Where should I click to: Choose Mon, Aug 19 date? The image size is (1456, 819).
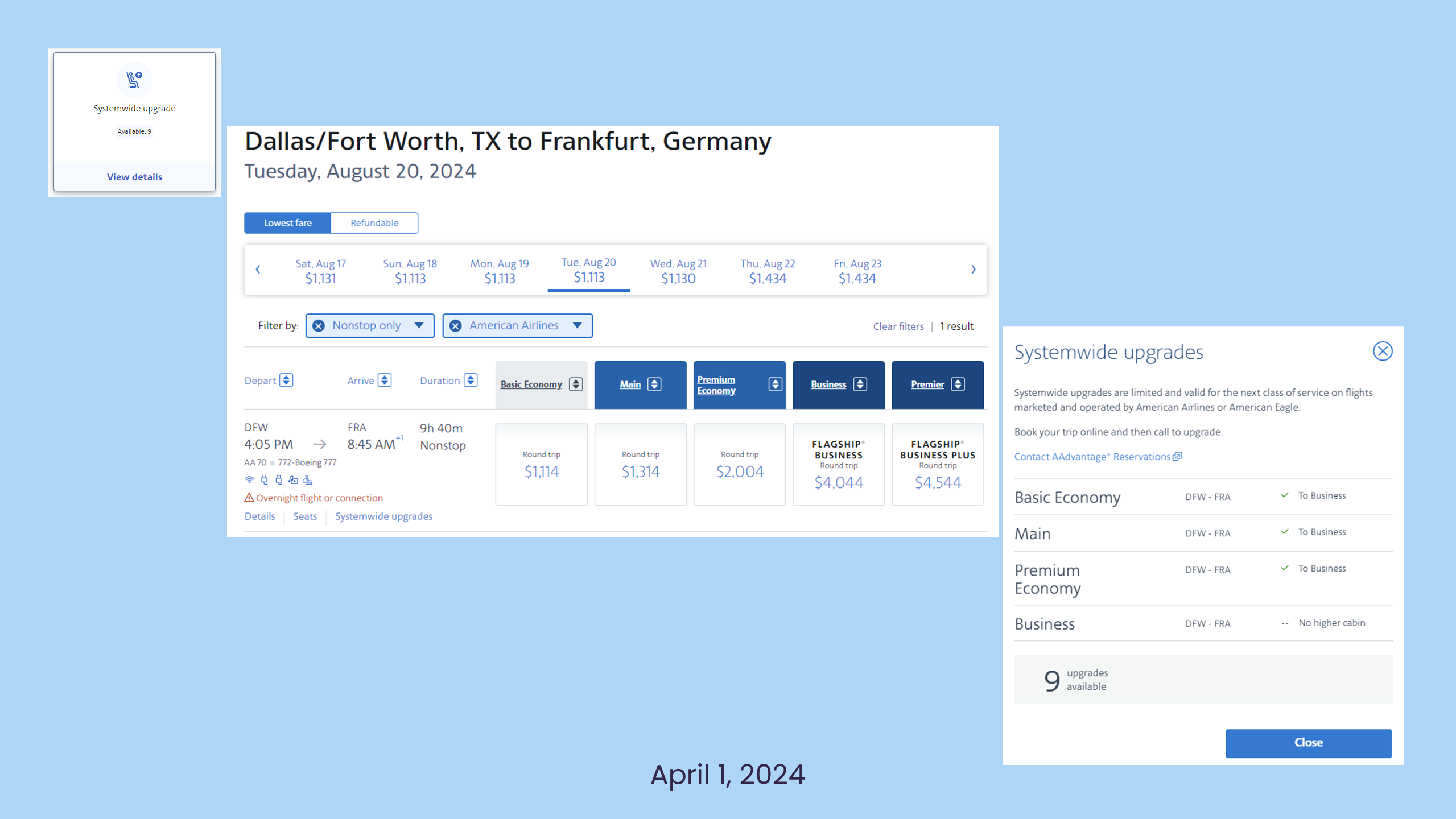click(x=500, y=271)
